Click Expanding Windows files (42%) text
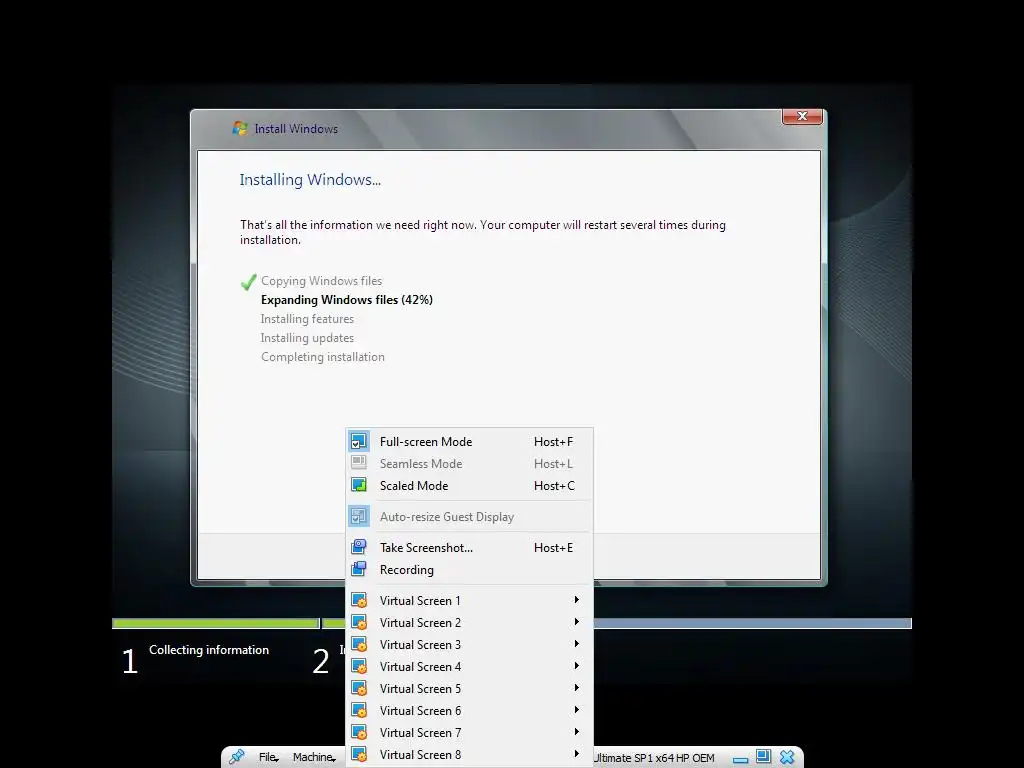Image resolution: width=1024 pixels, height=768 pixels. (346, 300)
